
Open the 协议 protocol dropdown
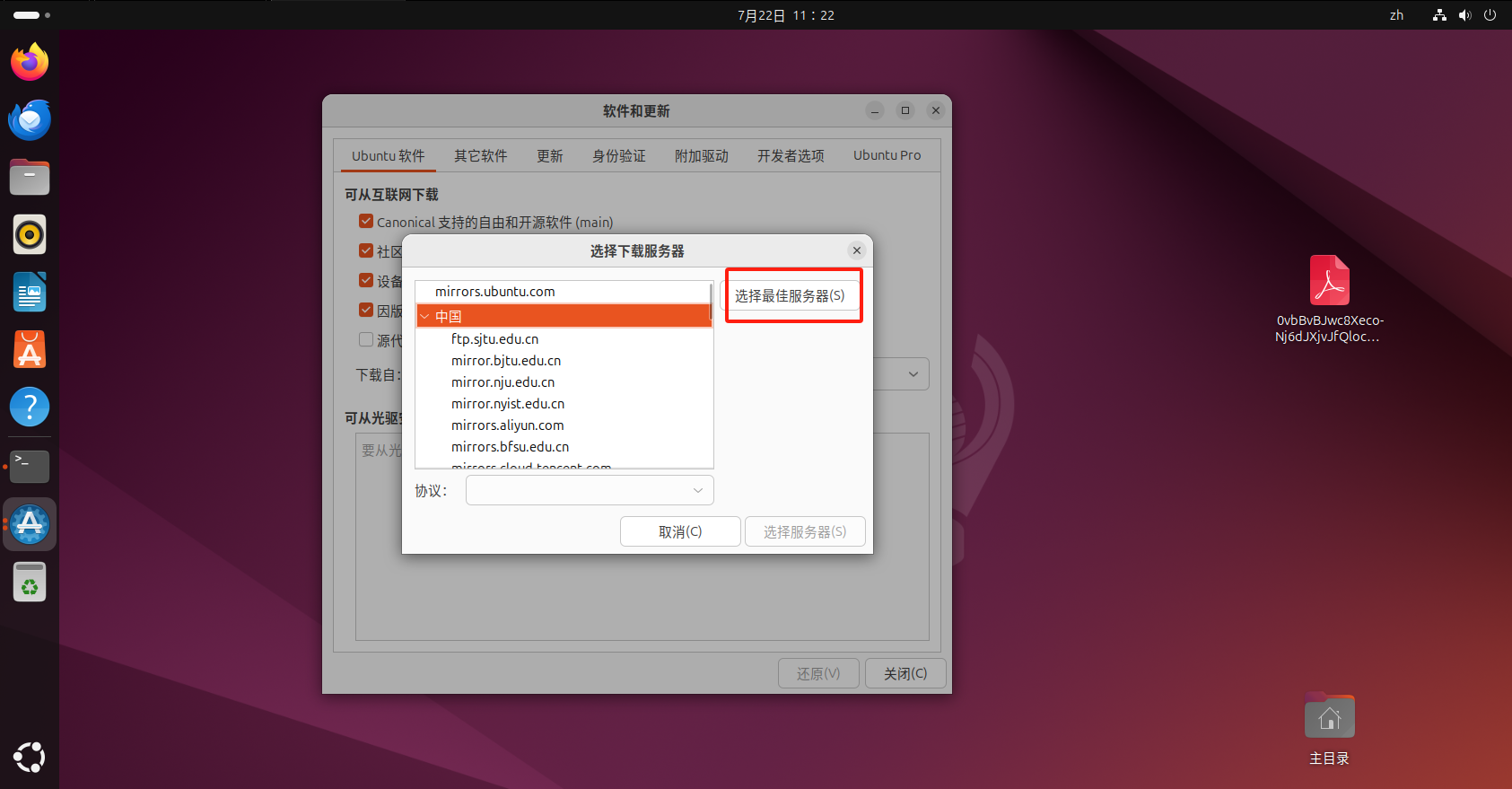click(590, 490)
